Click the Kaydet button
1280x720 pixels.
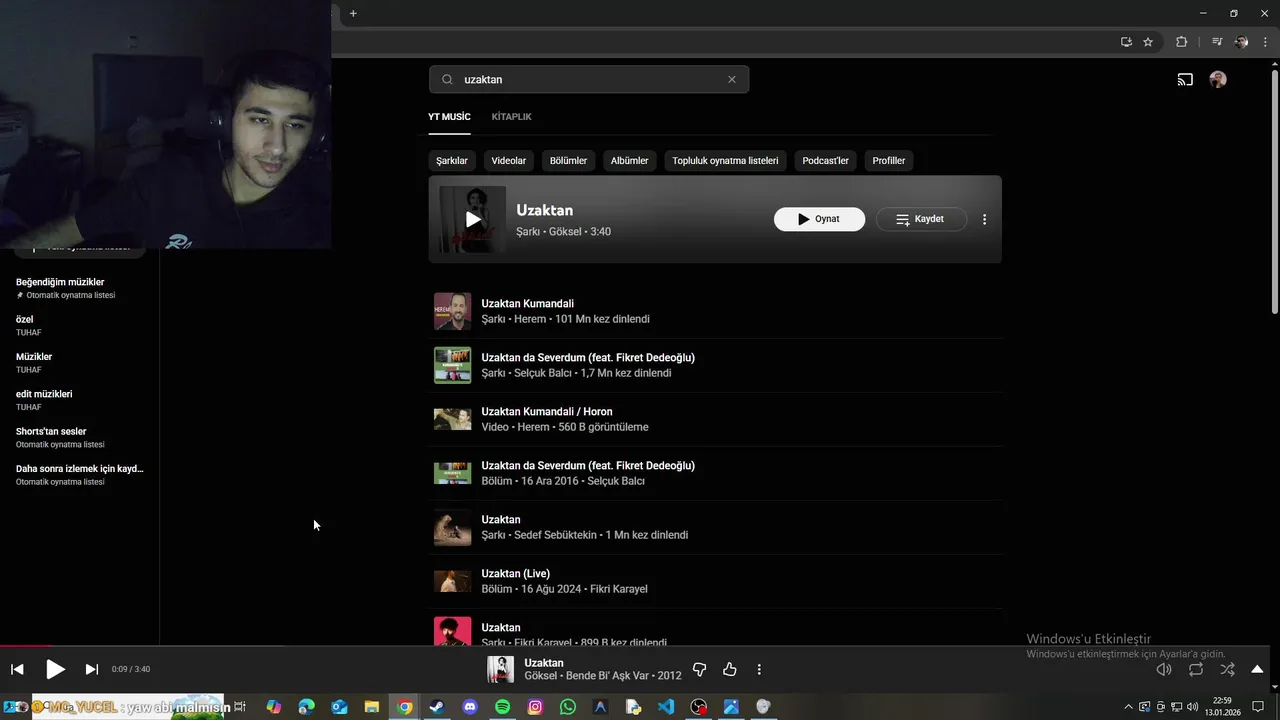[x=921, y=219]
